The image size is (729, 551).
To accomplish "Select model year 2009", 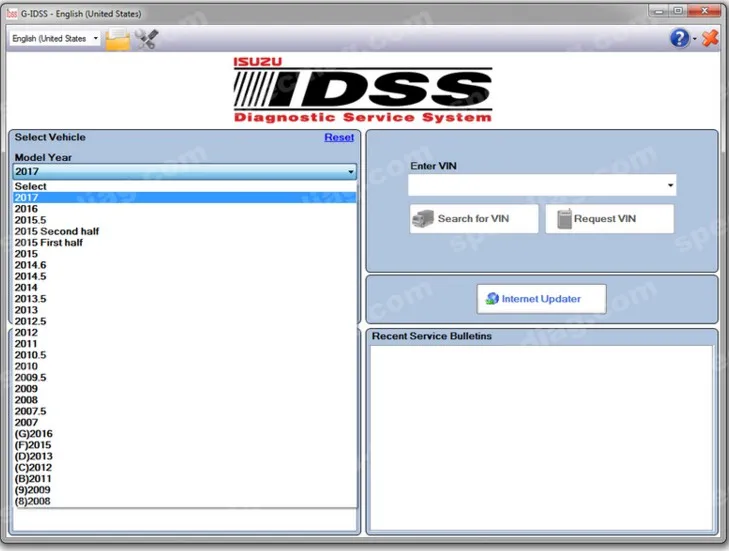I will pyautogui.click(x=185, y=389).
